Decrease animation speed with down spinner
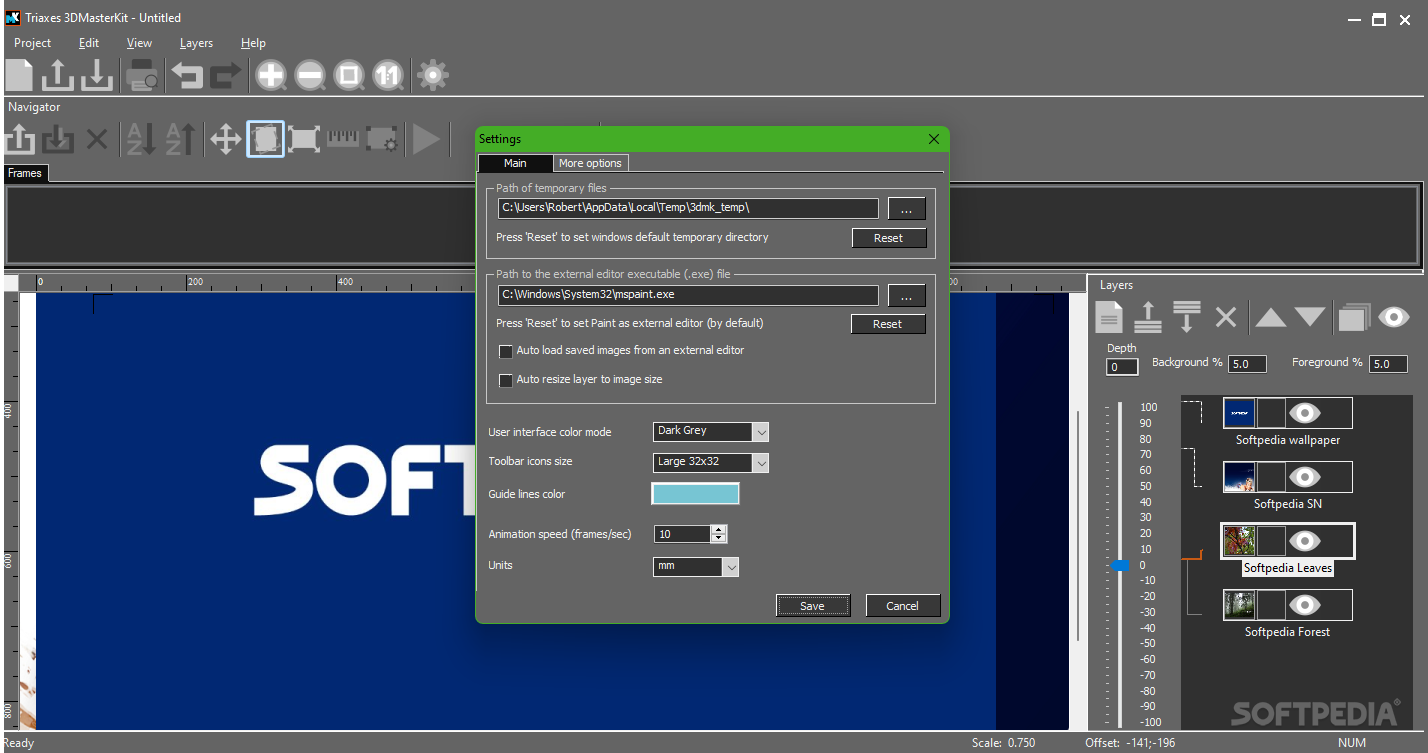1428x753 pixels. (x=718, y=539)
